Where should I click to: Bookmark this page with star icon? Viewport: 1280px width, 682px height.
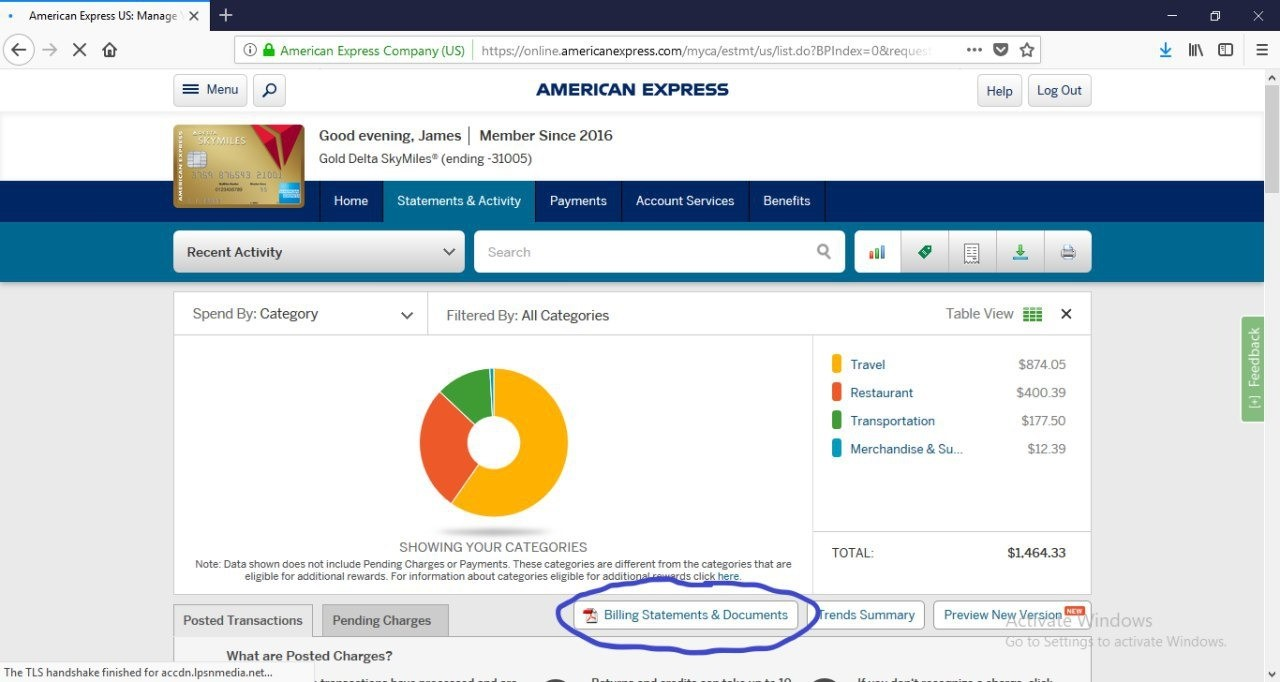(x=1026, y=50)
